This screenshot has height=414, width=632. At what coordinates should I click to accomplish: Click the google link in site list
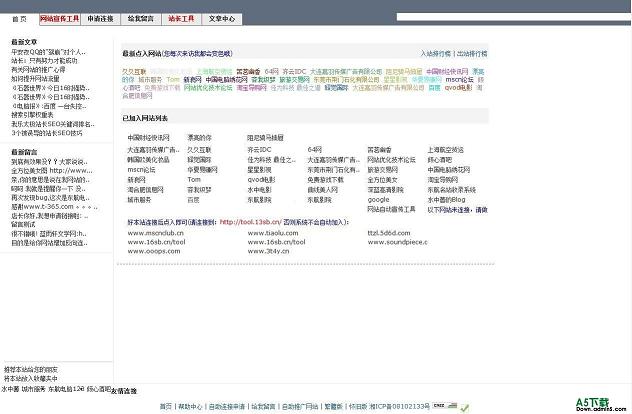pos(378,199)
